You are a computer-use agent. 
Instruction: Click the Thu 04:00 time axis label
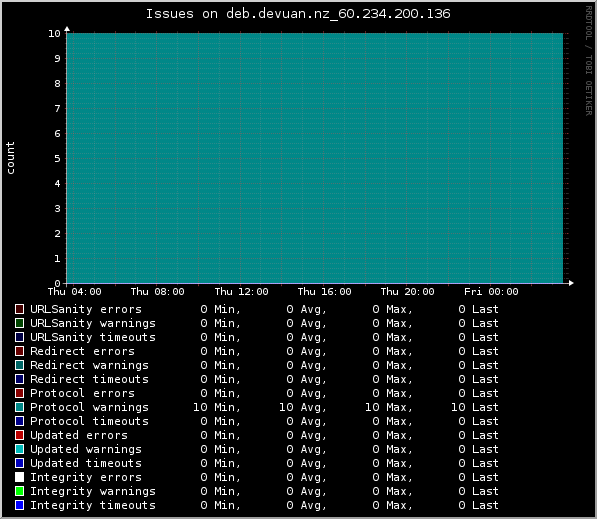coord(75,292)
